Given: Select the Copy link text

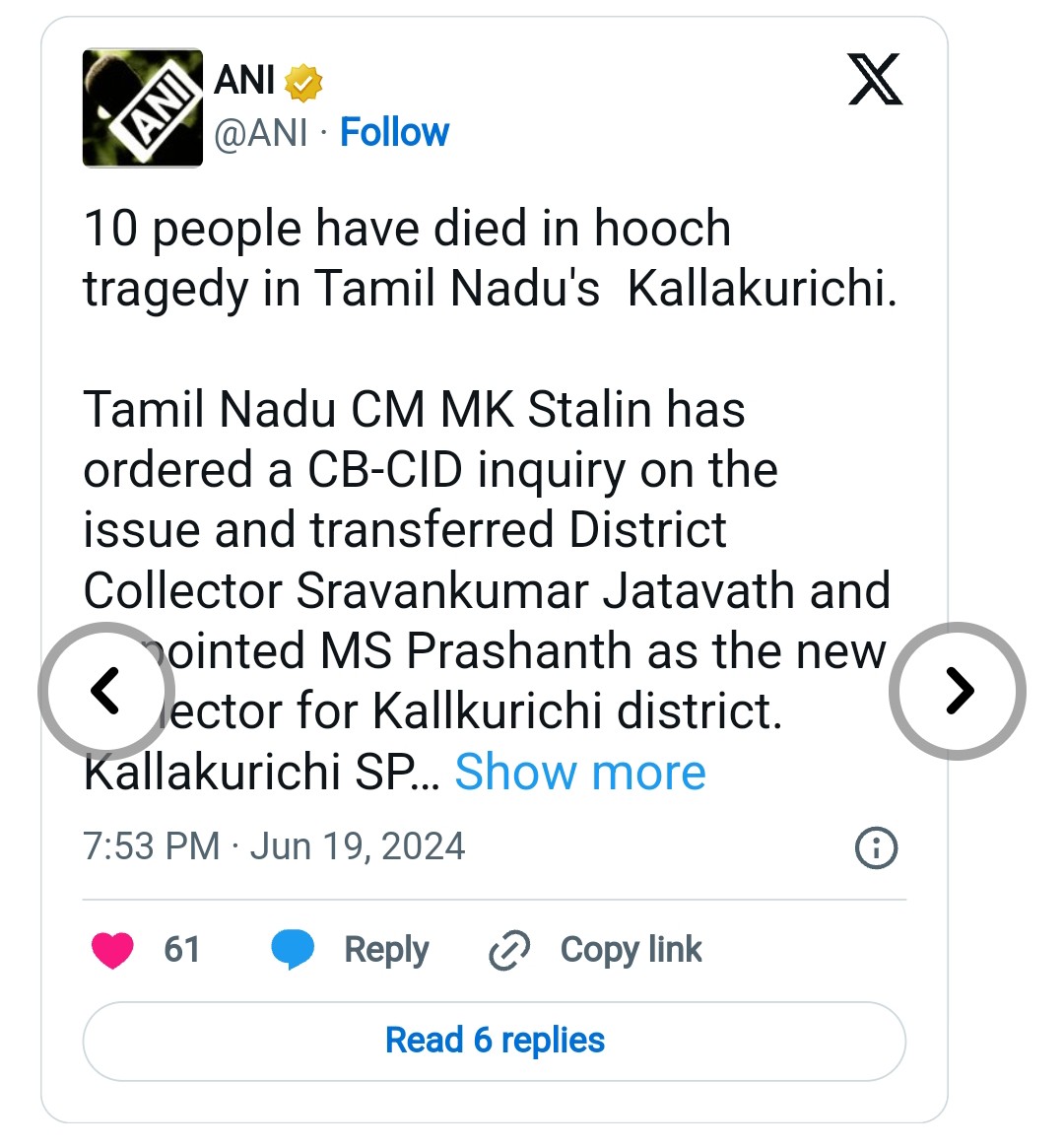Looking at the screenshot, I should (631, 950).
